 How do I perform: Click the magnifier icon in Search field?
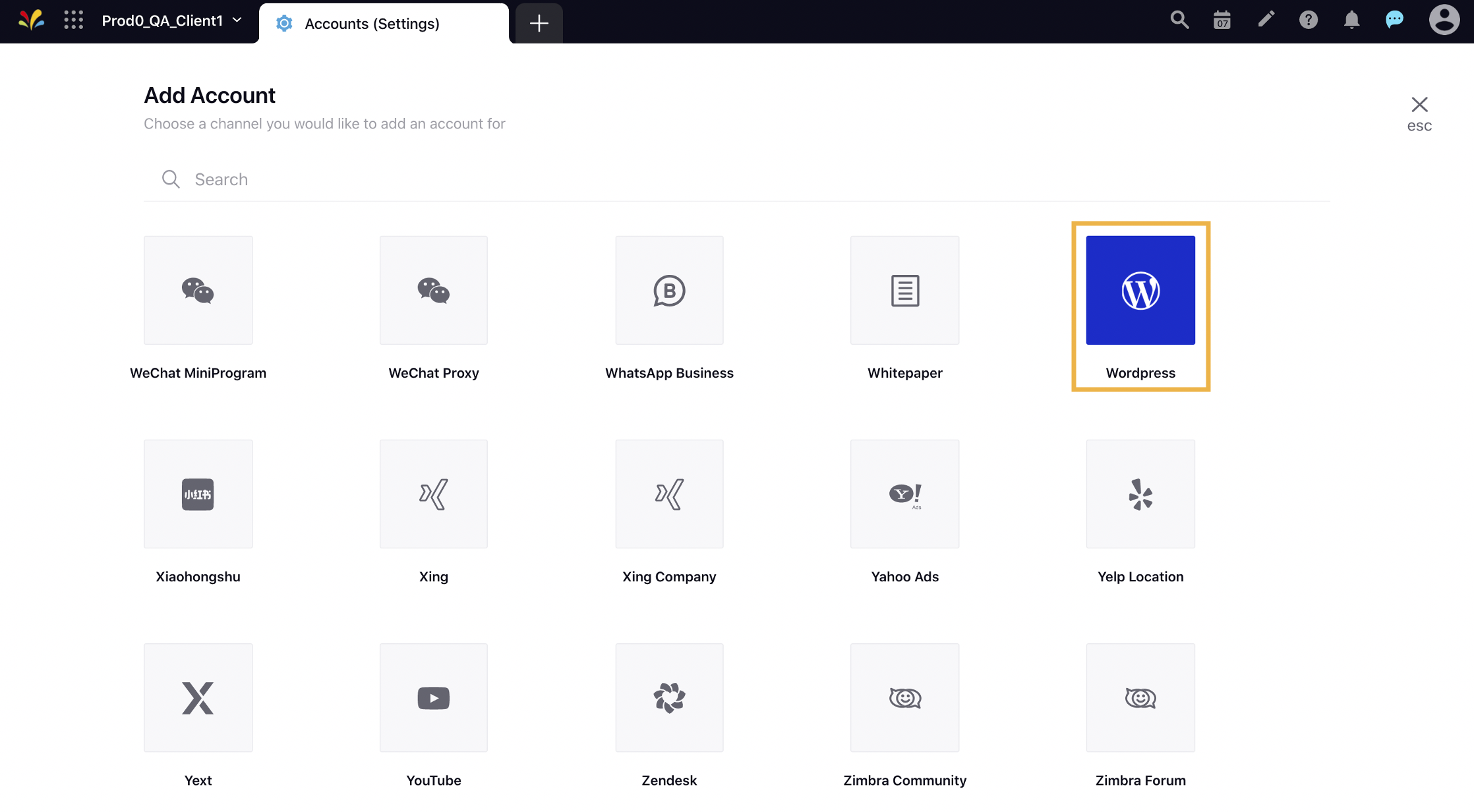click(171, 179)
